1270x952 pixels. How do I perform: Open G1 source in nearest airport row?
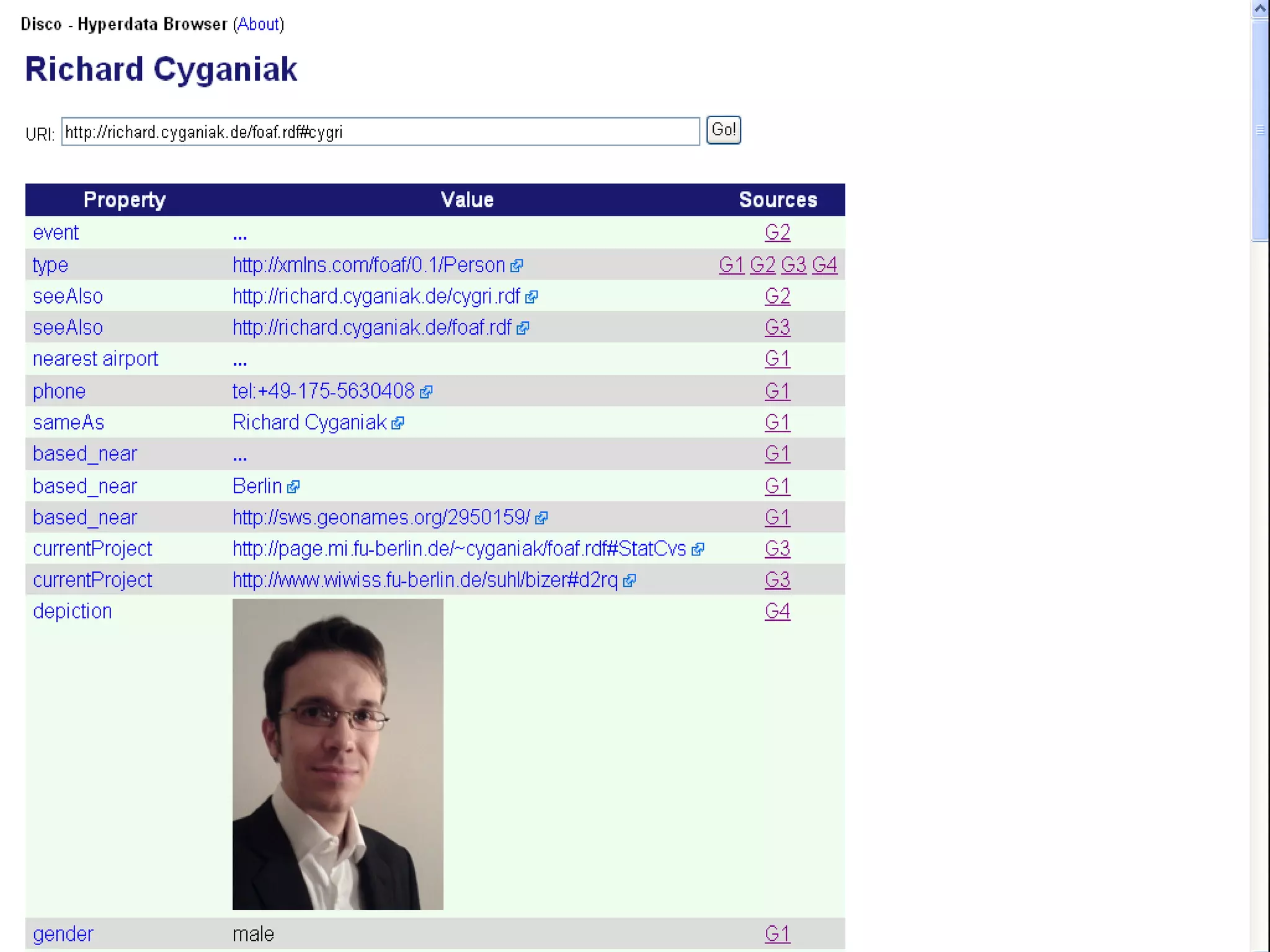point(778,359)
